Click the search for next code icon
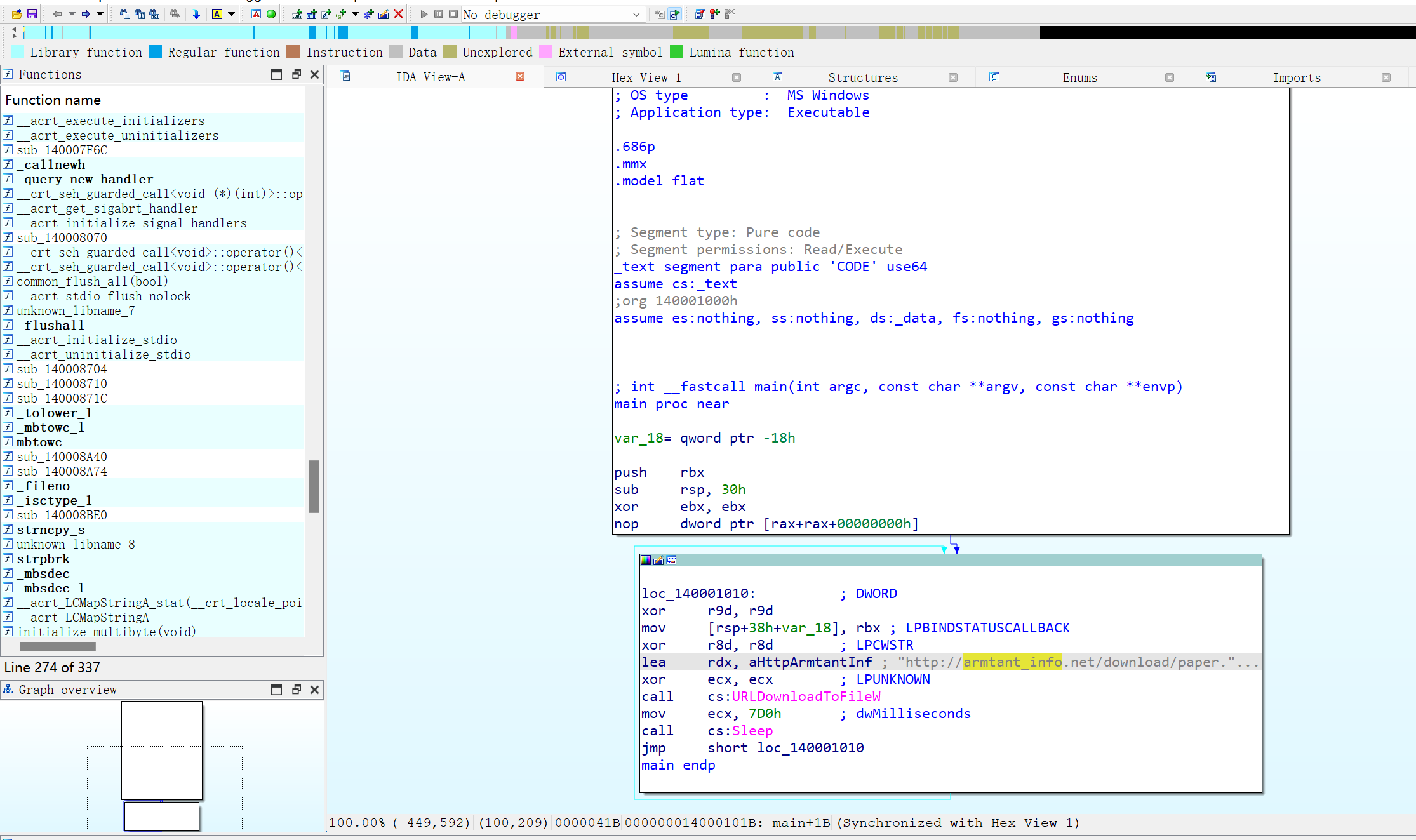 point(125,14)
